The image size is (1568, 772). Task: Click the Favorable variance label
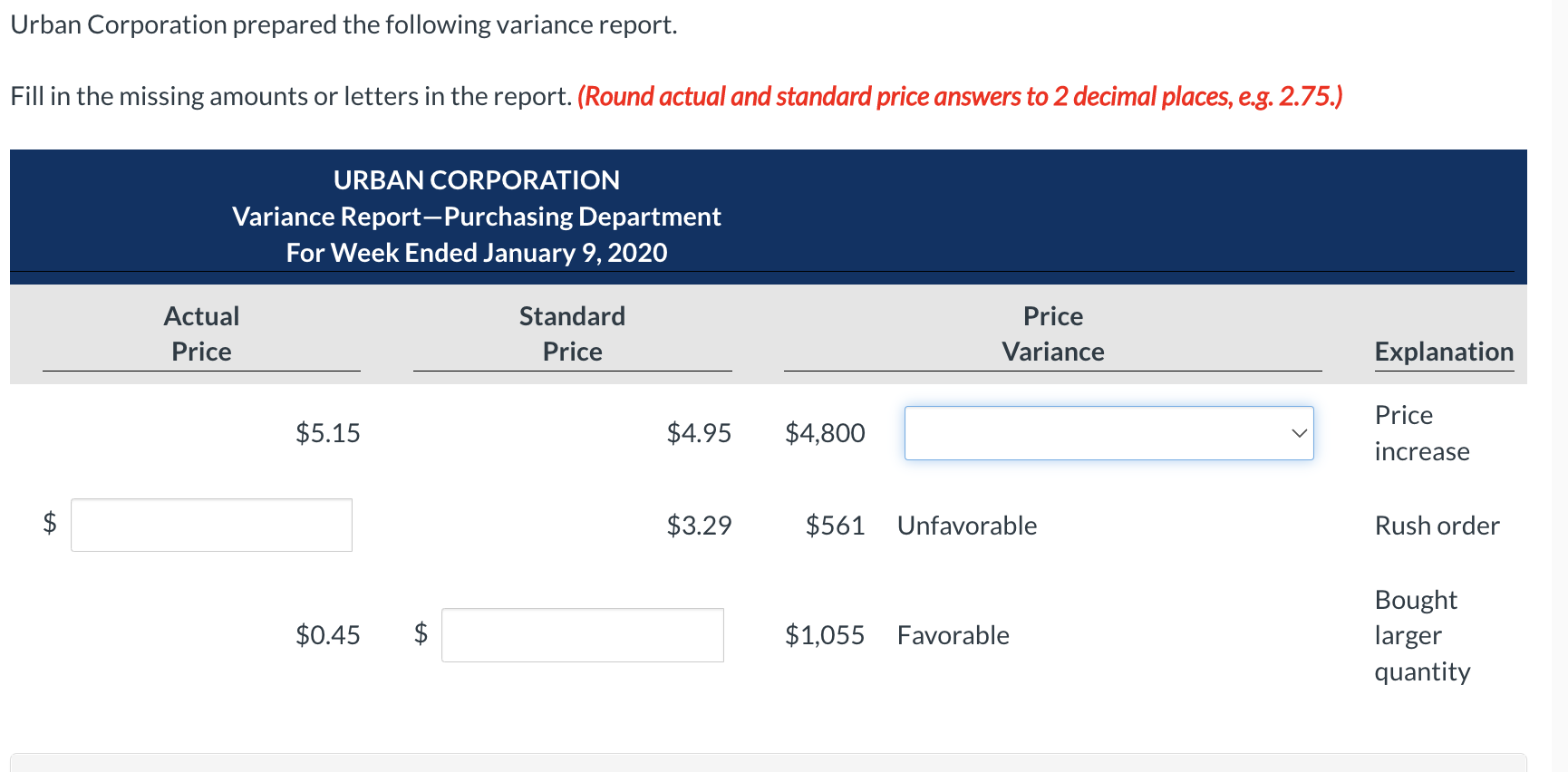tap(953, 635)
